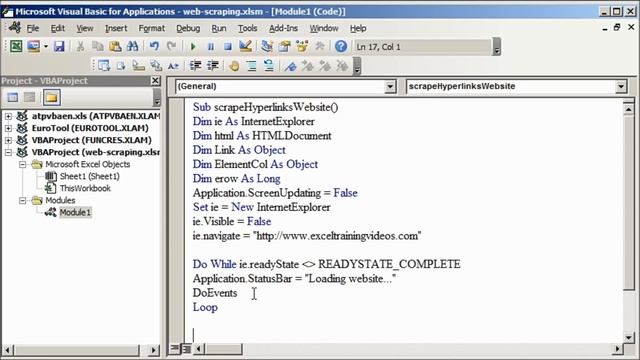The height and width of the screenshot is (360, 640).
Task: Toggle Design Mode icon
Action: click(x=245, y=47)
